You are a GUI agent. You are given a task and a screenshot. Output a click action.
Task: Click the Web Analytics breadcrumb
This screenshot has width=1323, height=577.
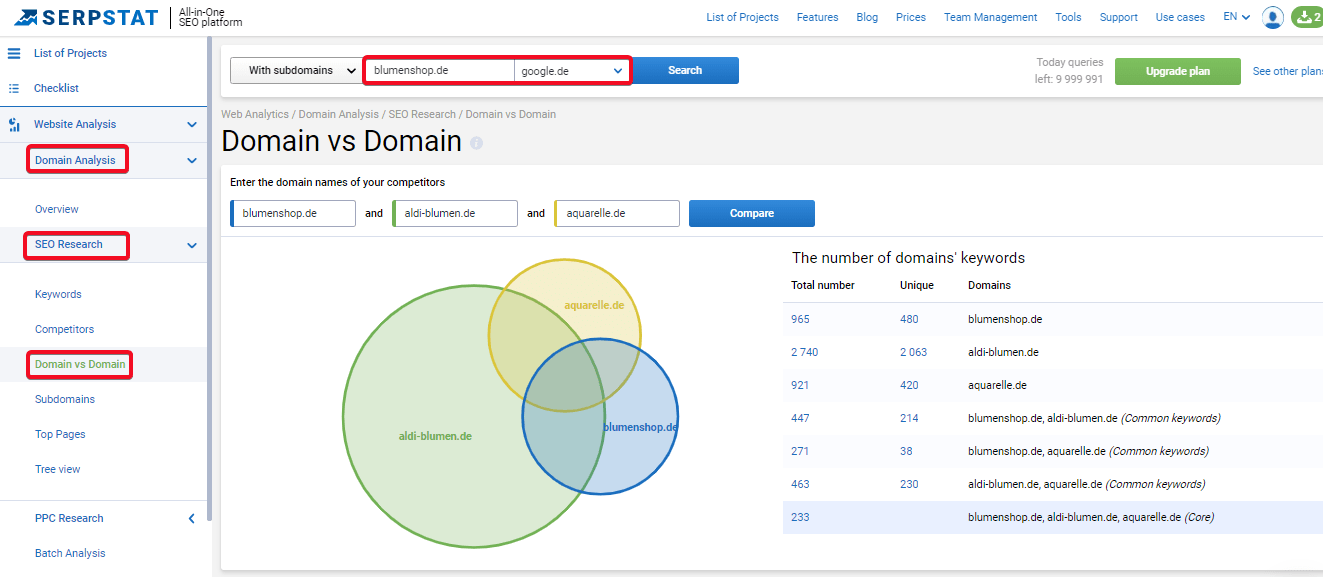(255, 114)
